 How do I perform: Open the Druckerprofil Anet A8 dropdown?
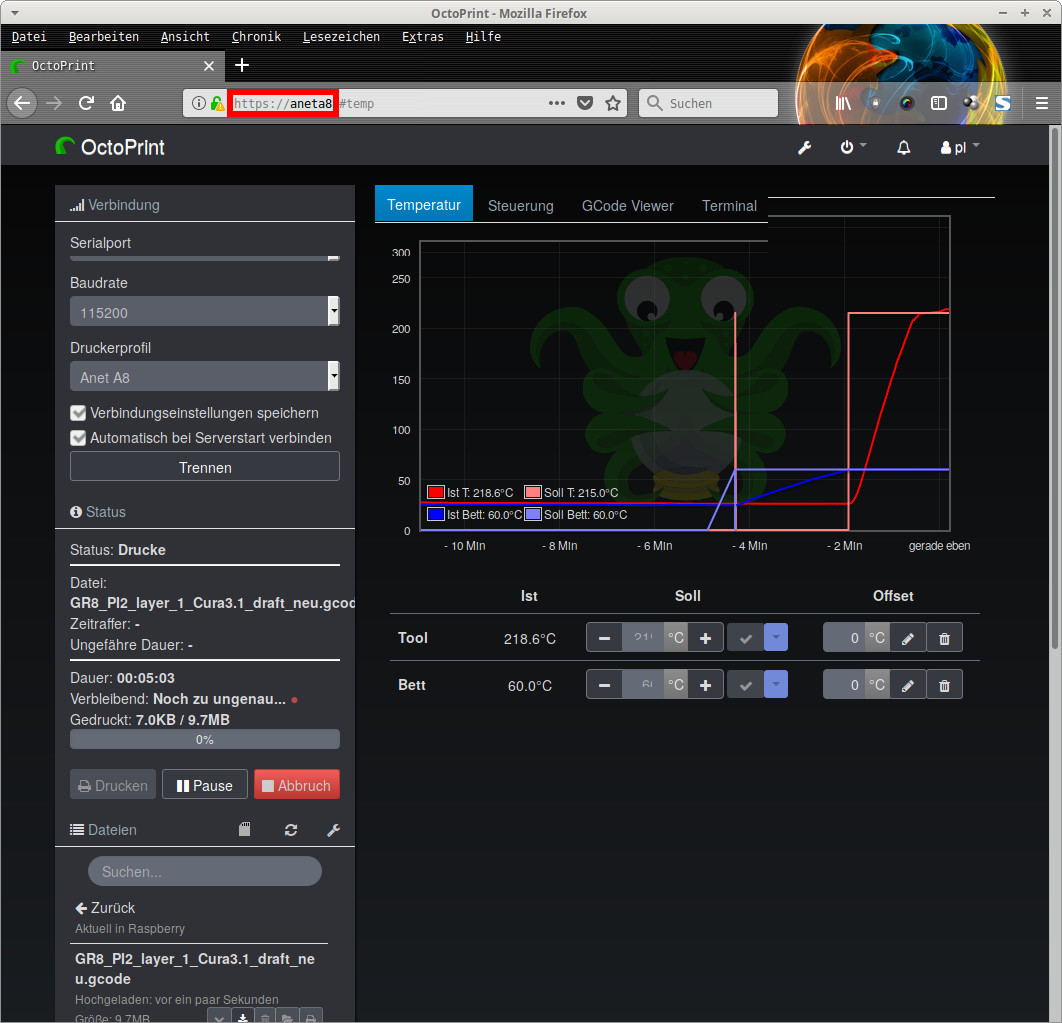point(205,377)
